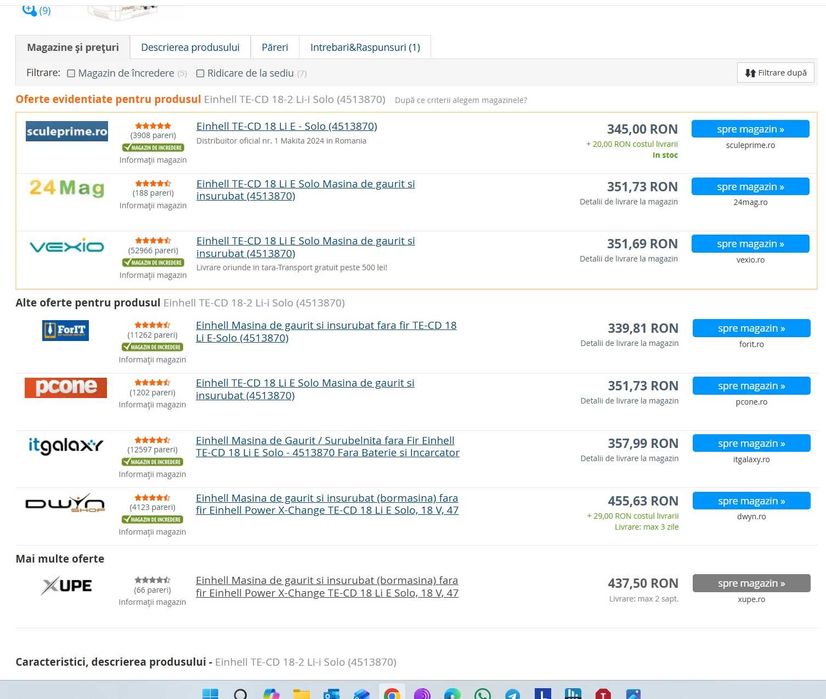This screenshot has height=699, width=826.
Task: Open Informații magazin for sculeprime.ro
Action: click(x=153, y=160)
